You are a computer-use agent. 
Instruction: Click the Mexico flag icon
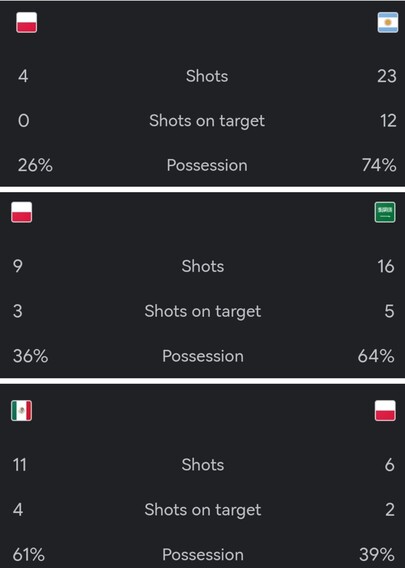(21, 410)
